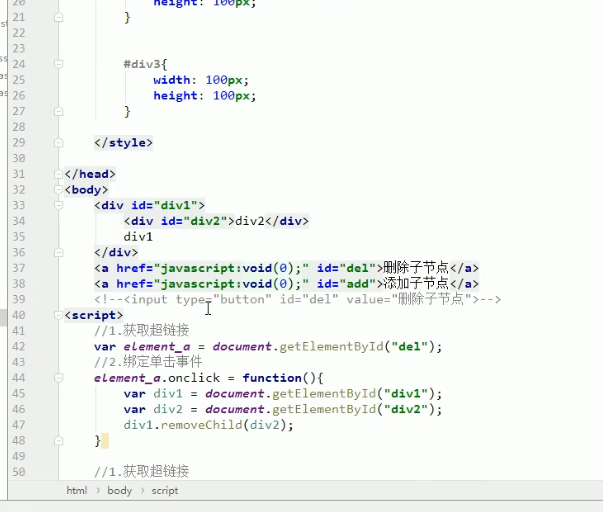603x512 pixels.
Task: Click getElementById on line 45
Action: (x=324, y=394)
